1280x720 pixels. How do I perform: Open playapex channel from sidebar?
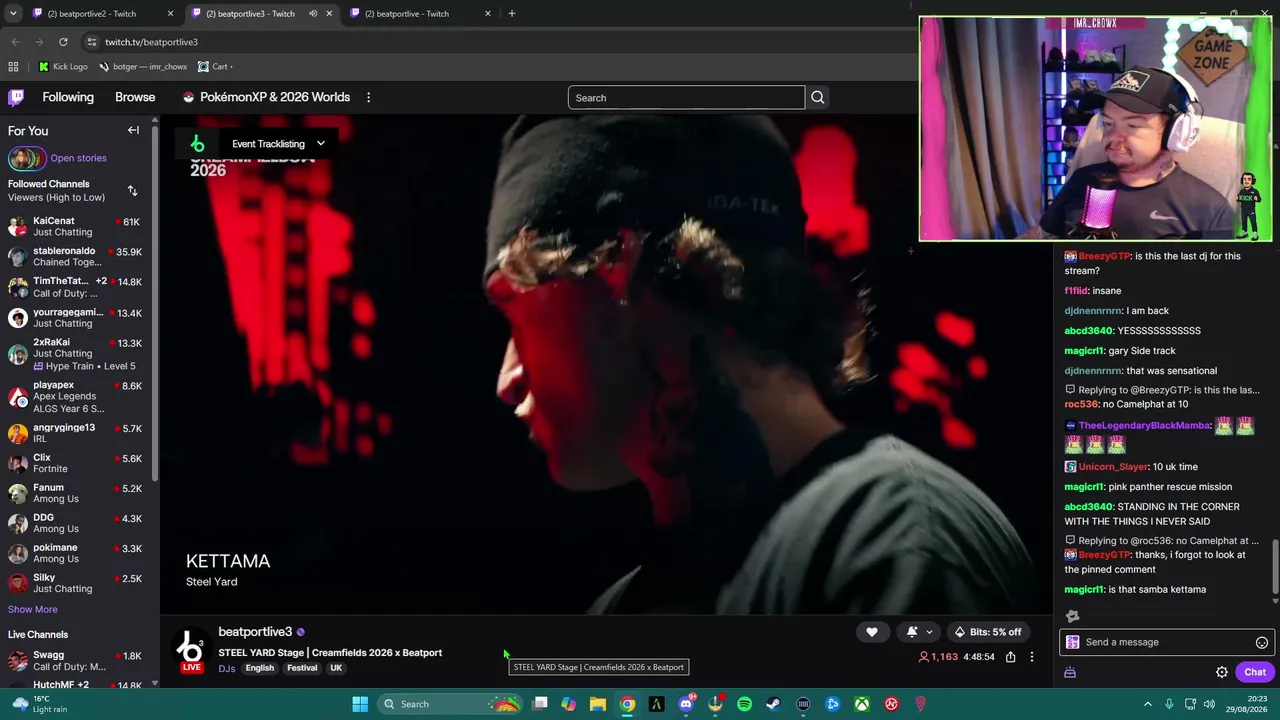click(76, 397)
